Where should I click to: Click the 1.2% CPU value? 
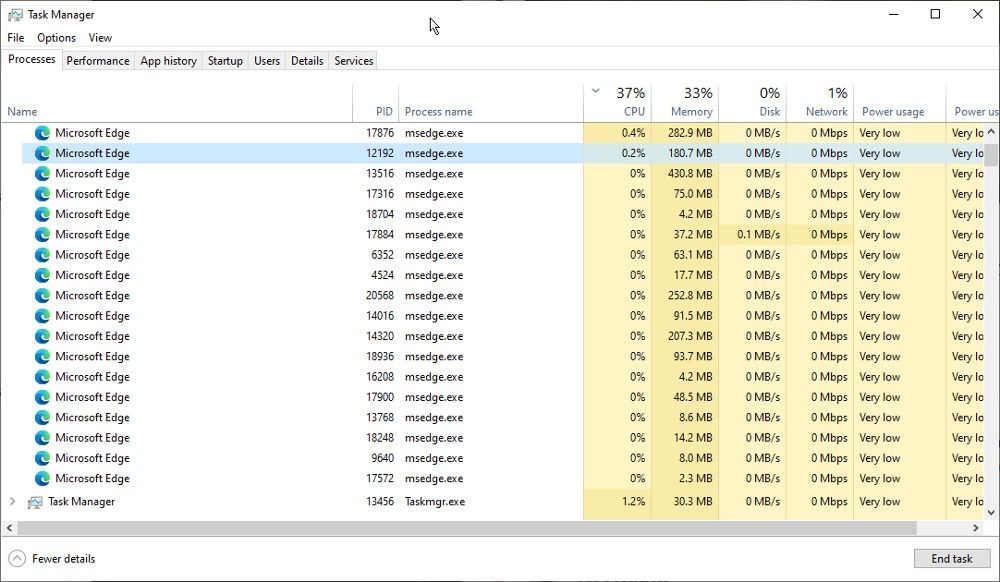point(633,502)
